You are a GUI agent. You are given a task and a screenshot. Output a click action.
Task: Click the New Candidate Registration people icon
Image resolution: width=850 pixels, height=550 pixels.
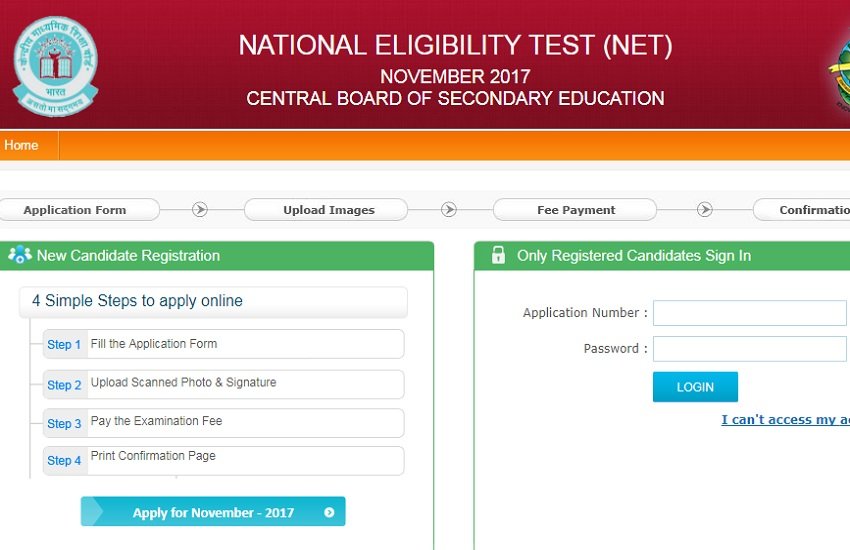tap(20, 256)
